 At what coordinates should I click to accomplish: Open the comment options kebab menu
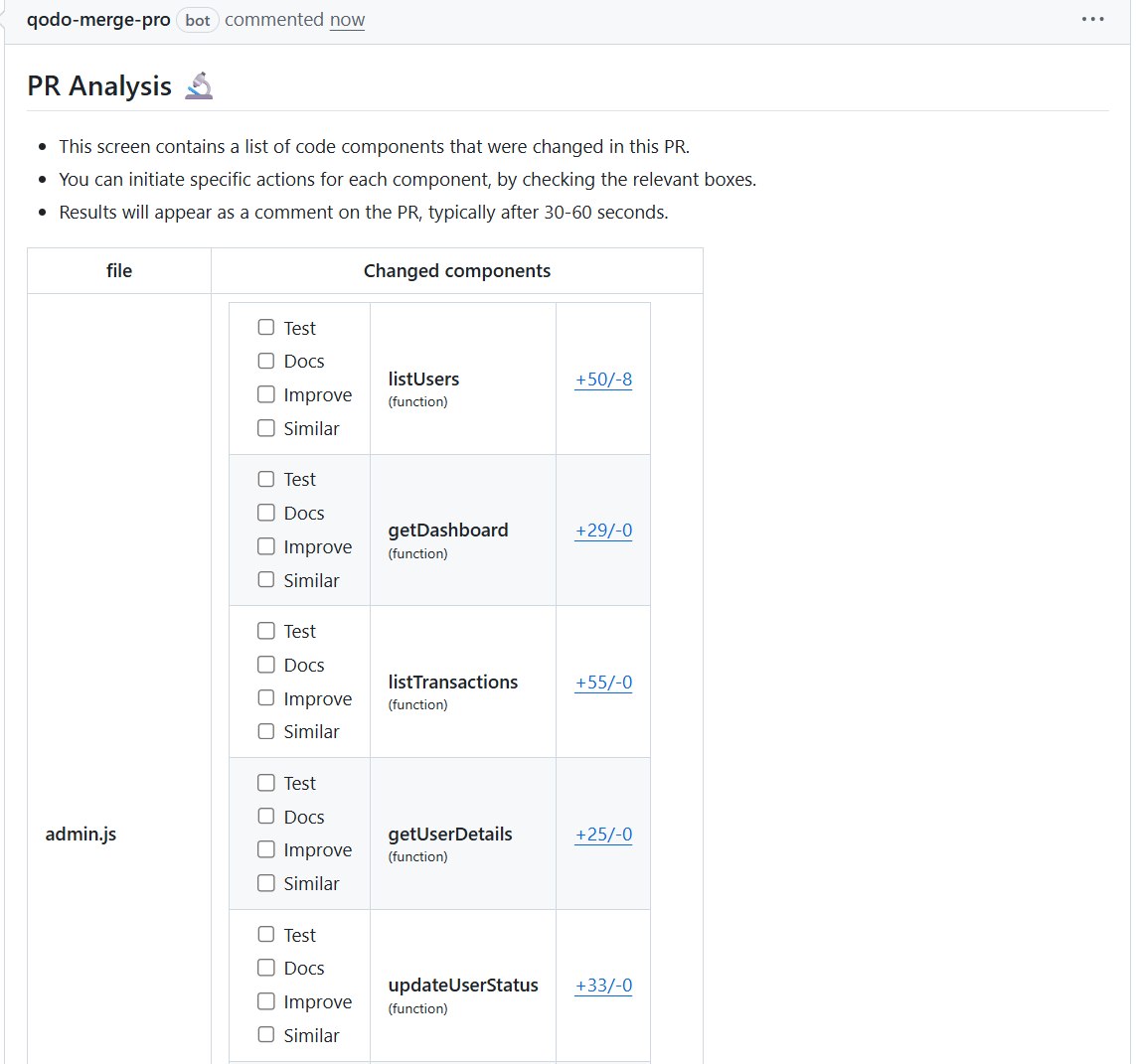coord(1093,19)
